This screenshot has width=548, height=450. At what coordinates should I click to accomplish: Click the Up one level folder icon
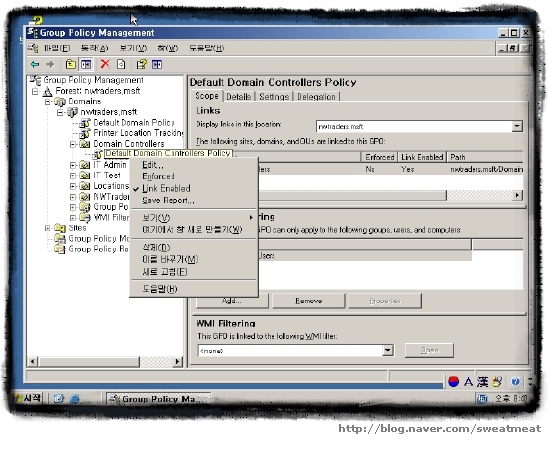coord(71,64)
